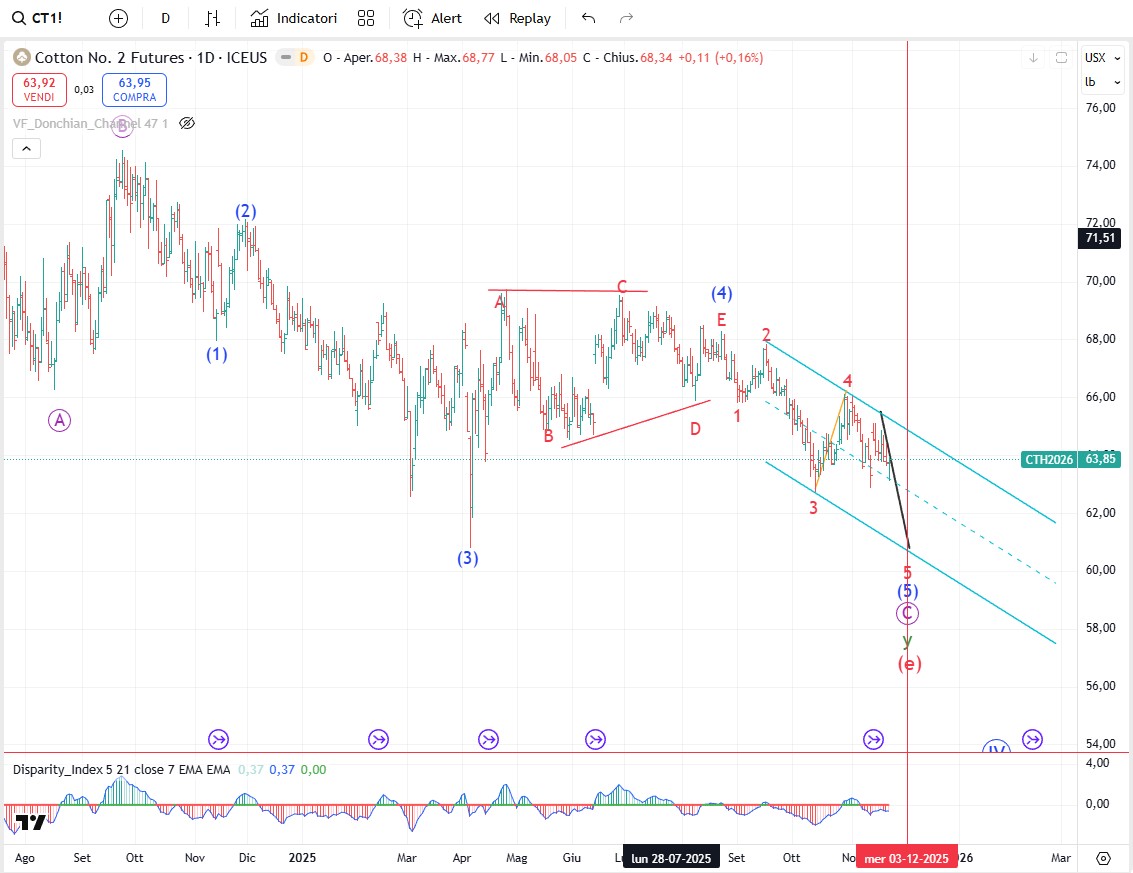Select the blue (1) wave label

point(217,354)
